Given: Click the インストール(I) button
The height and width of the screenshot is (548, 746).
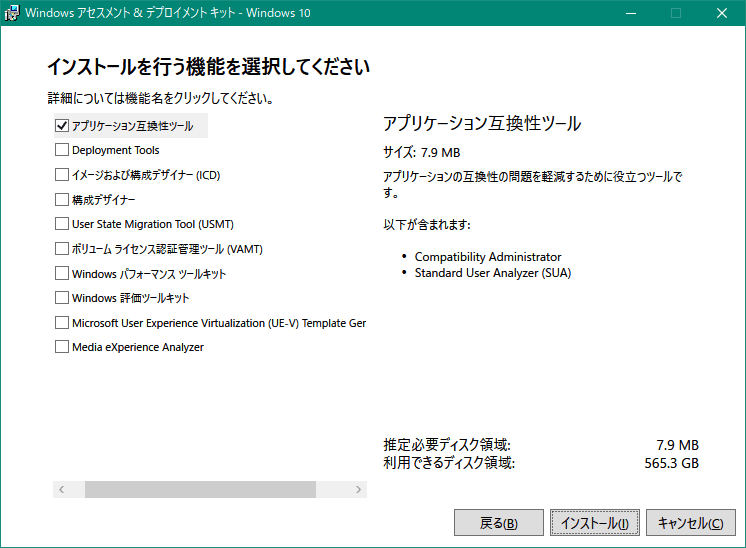Looking at the screenshot, I should point(595,523).
